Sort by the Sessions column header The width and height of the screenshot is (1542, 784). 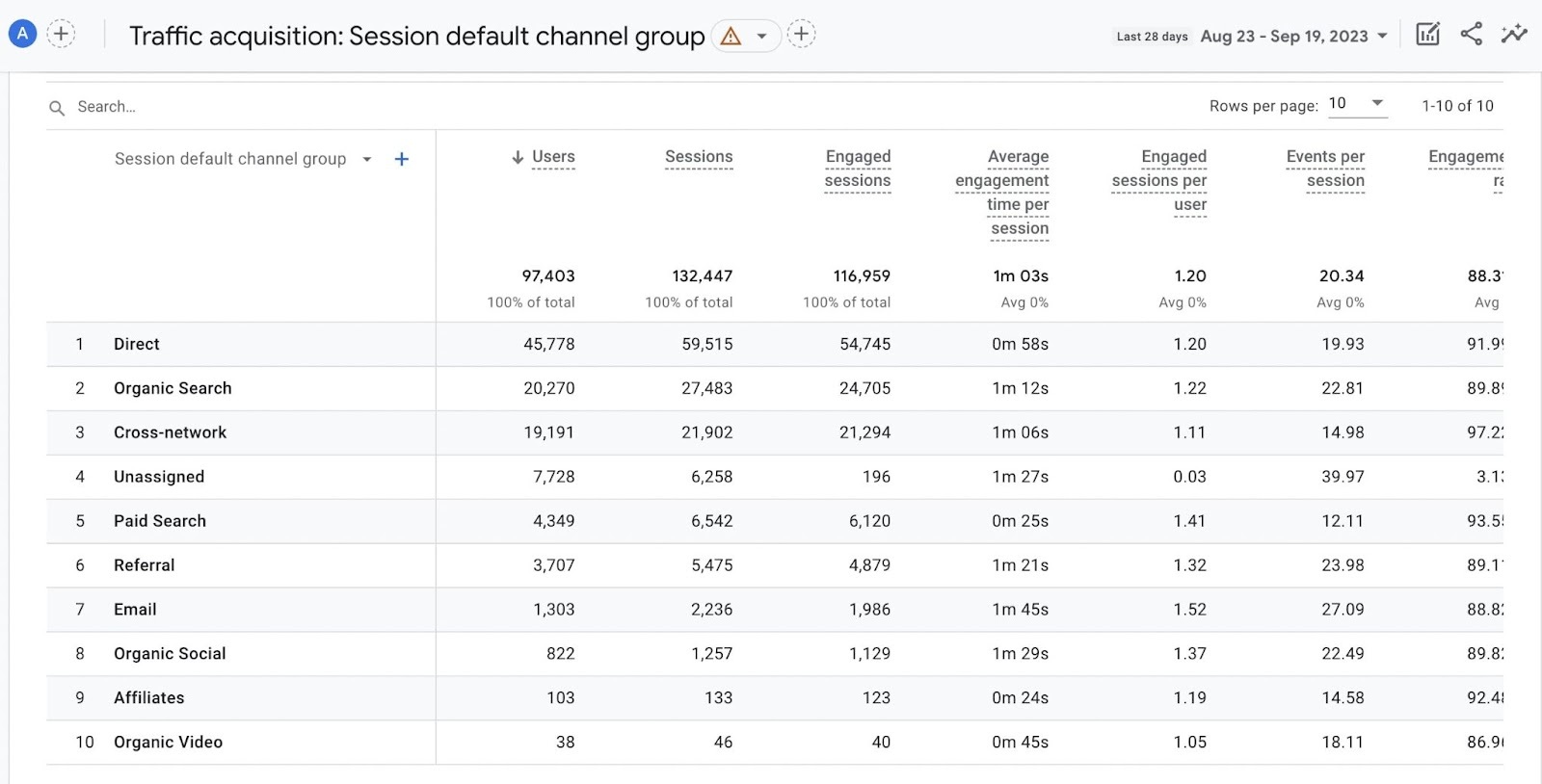pyautogui.click(x=699, y=157)
